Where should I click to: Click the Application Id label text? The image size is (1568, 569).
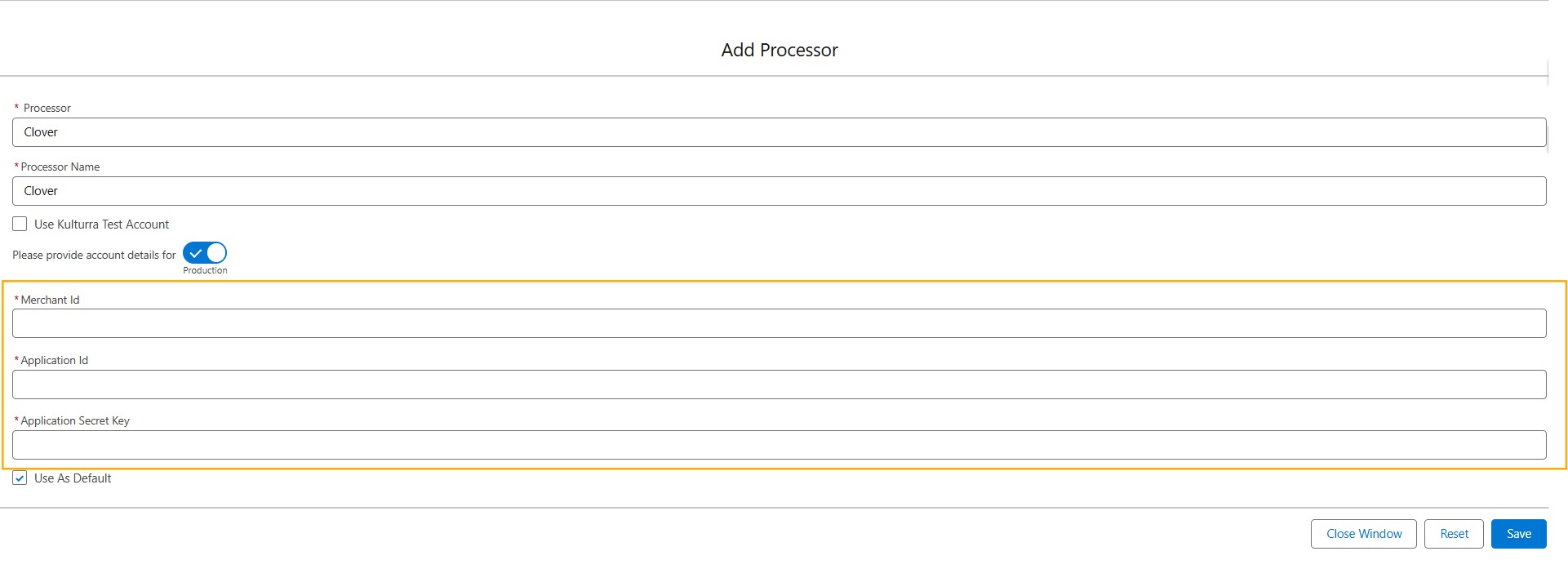[x=55, y=360]
